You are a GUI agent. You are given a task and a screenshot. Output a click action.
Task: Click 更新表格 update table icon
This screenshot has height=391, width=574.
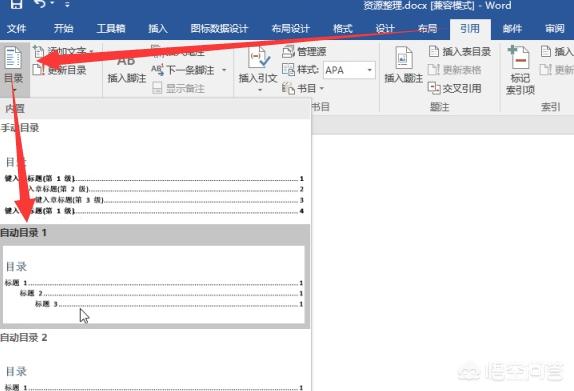(433, 70)
